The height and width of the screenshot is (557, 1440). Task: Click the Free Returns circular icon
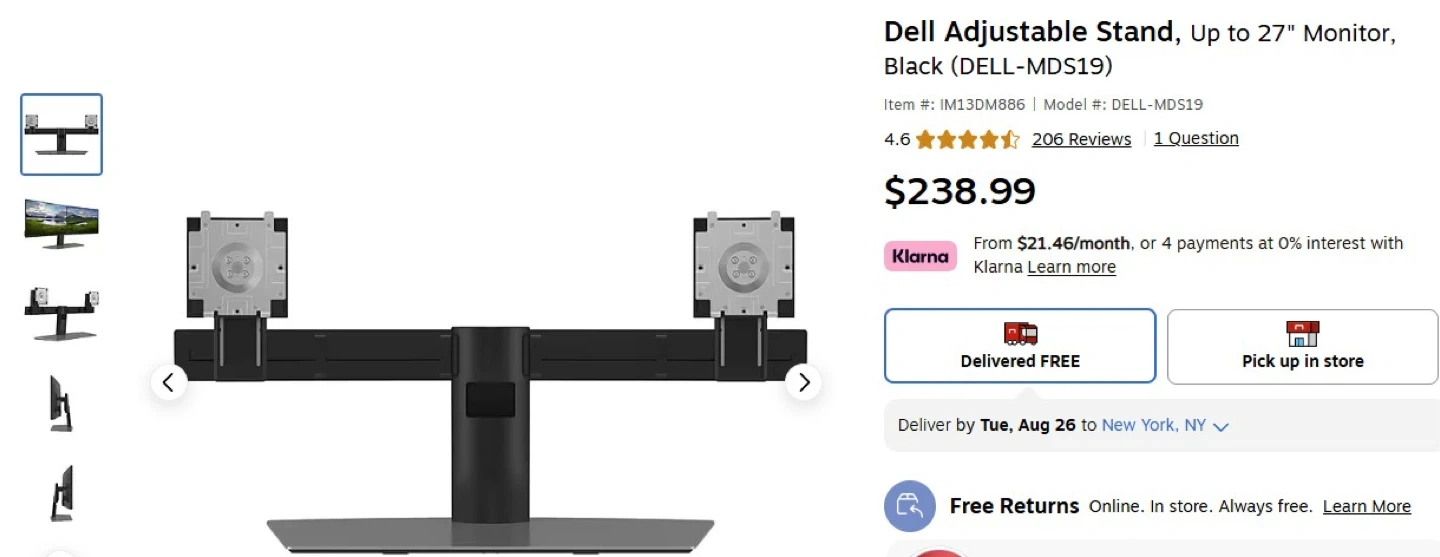point(909,506)
